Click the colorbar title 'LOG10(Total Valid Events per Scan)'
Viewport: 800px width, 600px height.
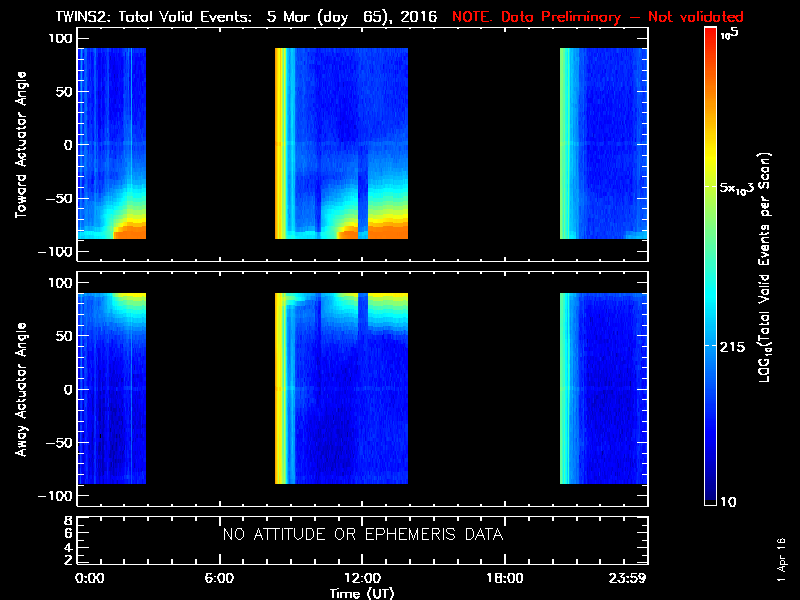(x=764, y=267)
